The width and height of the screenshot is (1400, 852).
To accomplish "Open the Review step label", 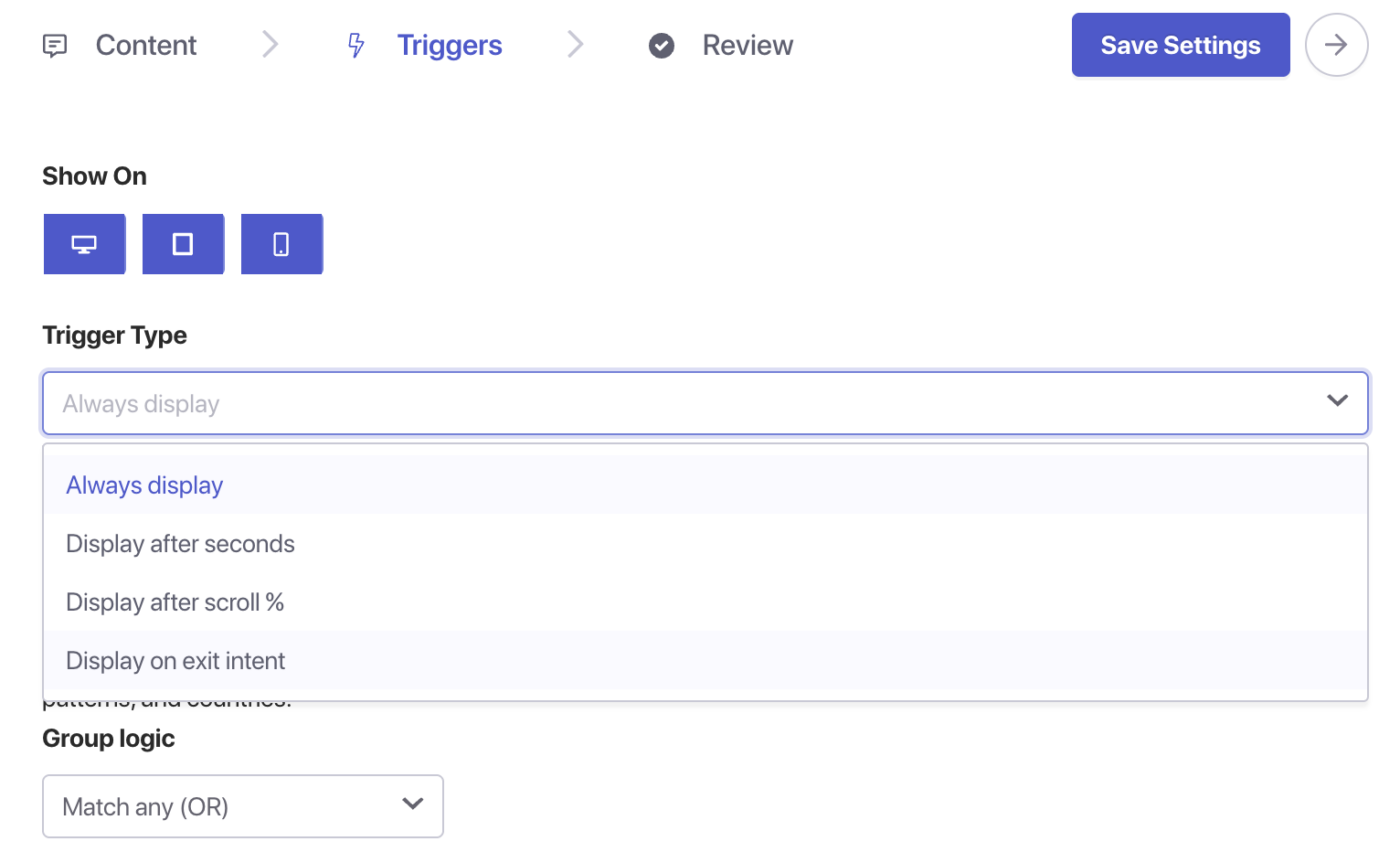I will [747, 46].
